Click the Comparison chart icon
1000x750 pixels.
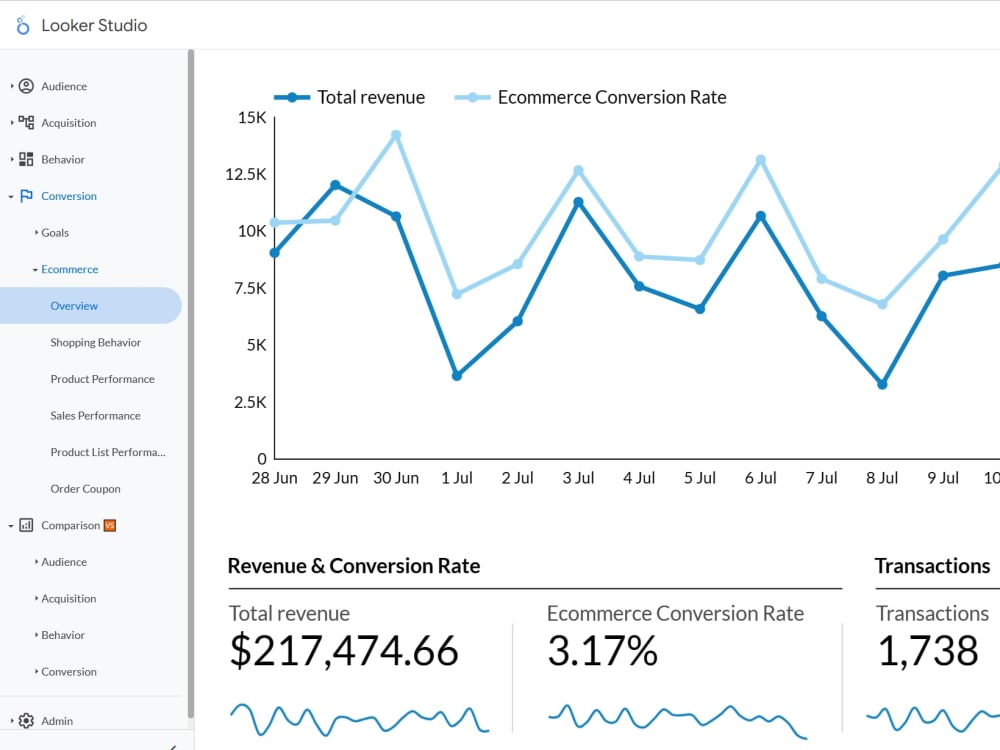coord(28,525)
